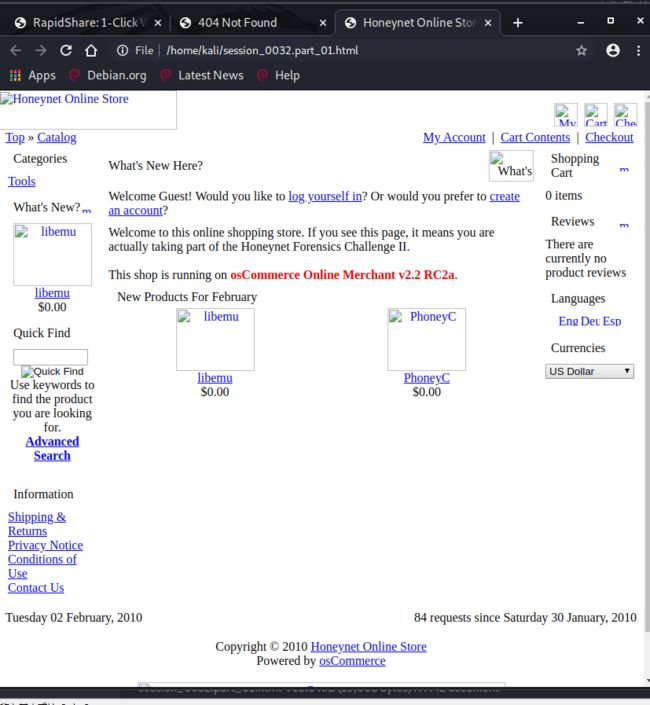Screen dimensions: 650x705
Task: Open the Contact Us page
Action: point(36,588)
